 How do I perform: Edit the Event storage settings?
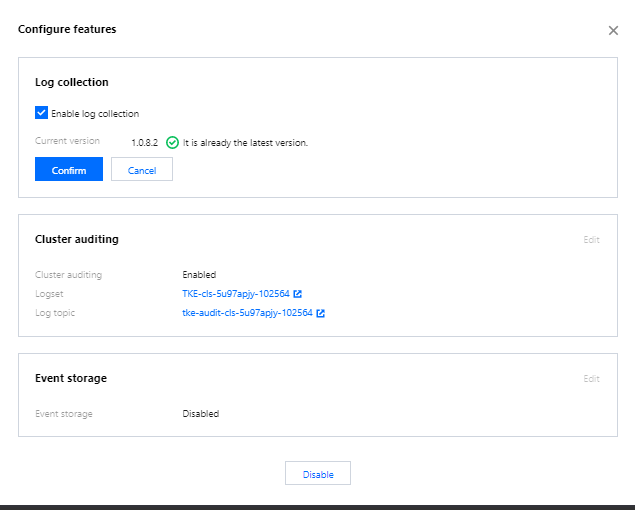click(x=592, y=379)
